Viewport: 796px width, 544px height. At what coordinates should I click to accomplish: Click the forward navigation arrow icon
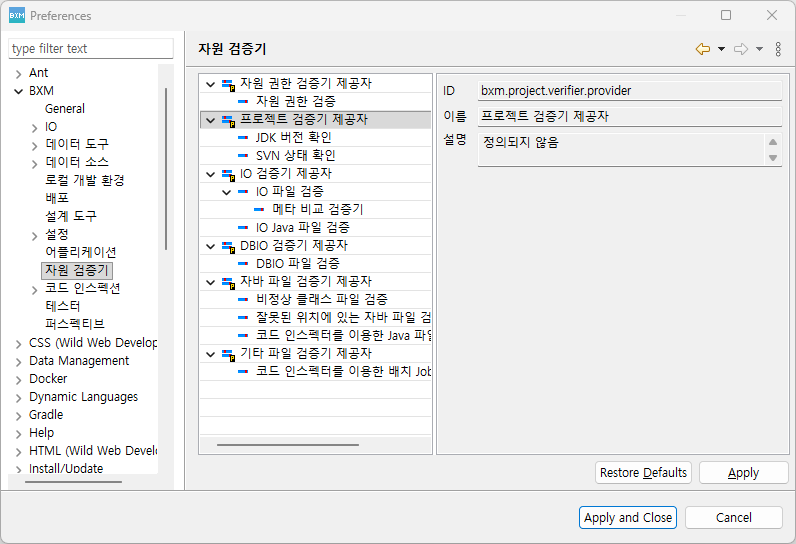click(740, 49)
